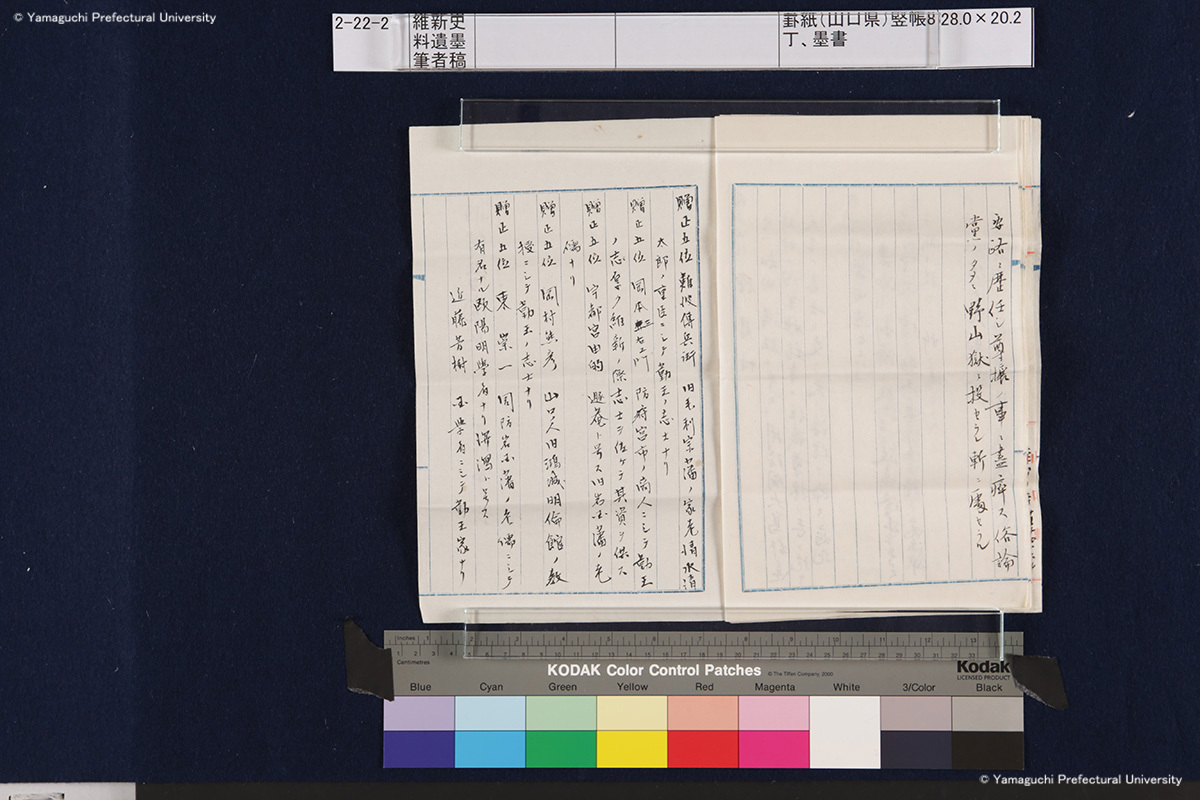
Task: Click the top-left Yamaguchi Prefectural University copyright
Action: [x=108, y=17]
